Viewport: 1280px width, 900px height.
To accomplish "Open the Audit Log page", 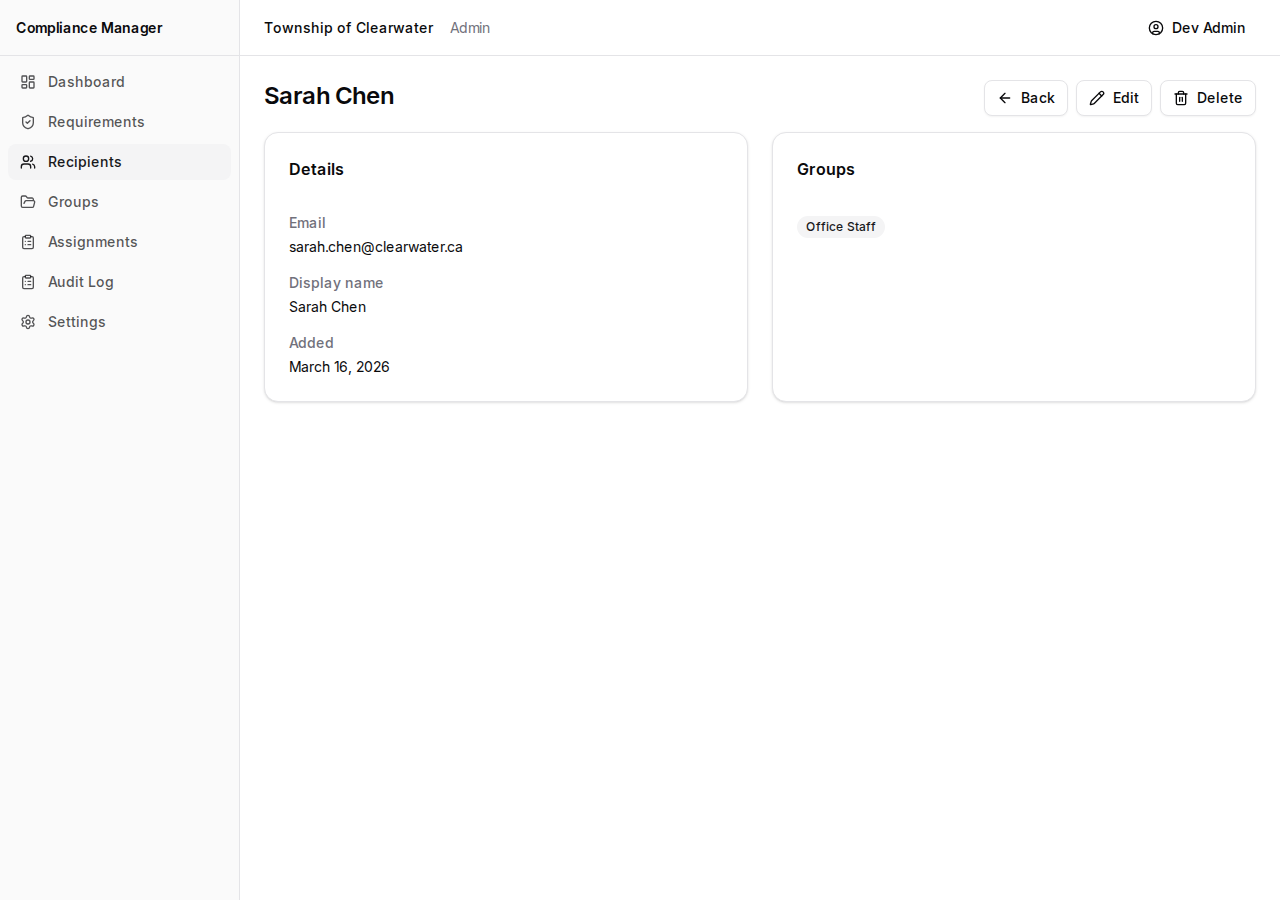I will [x=119, y=282].
